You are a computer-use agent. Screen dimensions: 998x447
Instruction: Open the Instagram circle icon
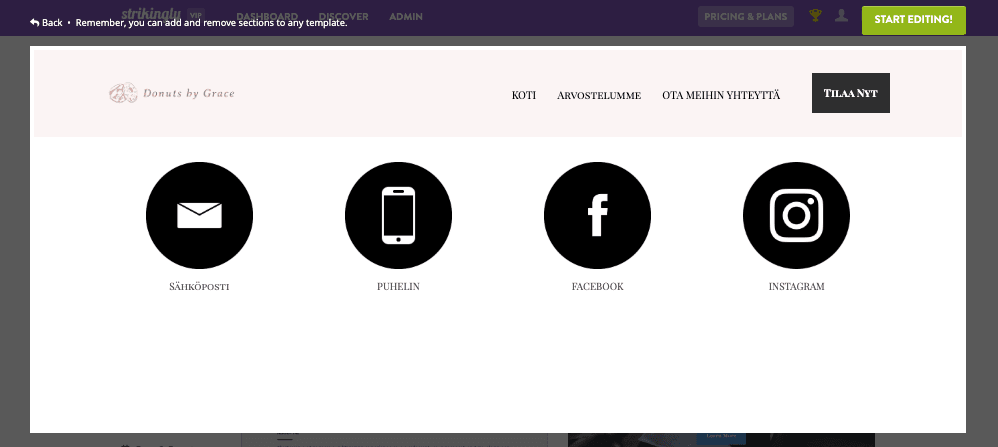click(x=796, y=215)
